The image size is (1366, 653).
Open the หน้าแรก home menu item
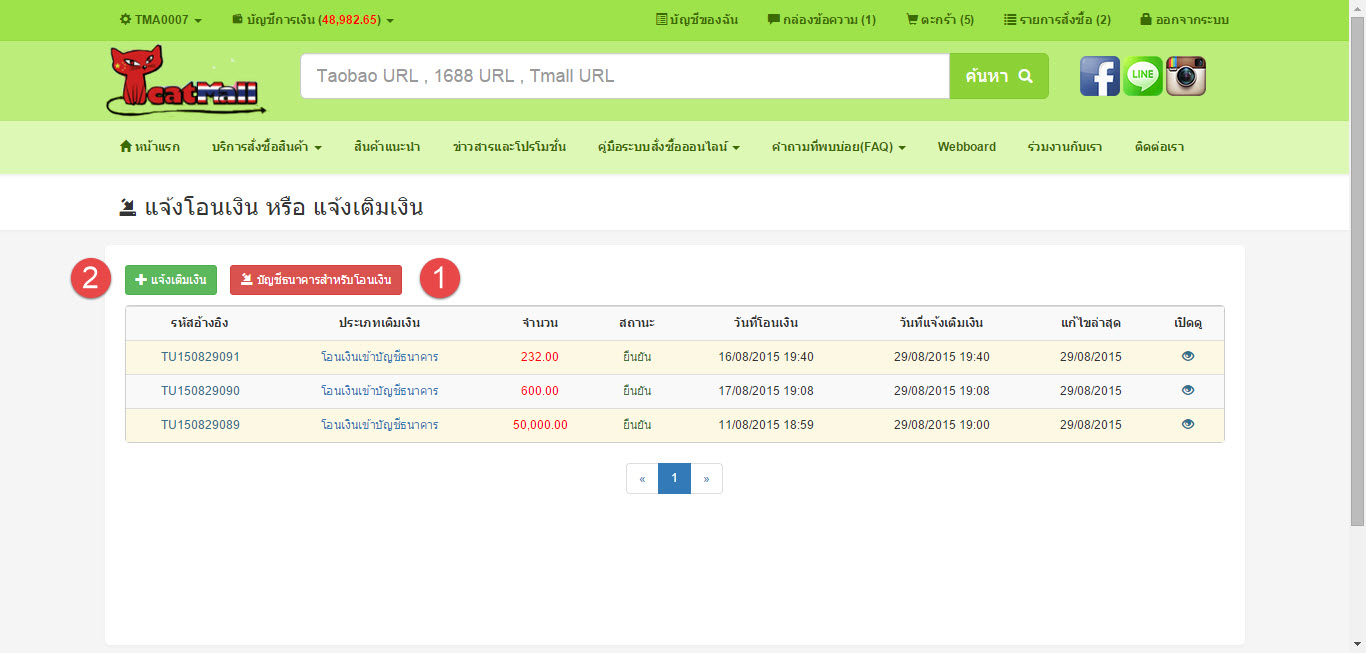click(x=150, y=147)
